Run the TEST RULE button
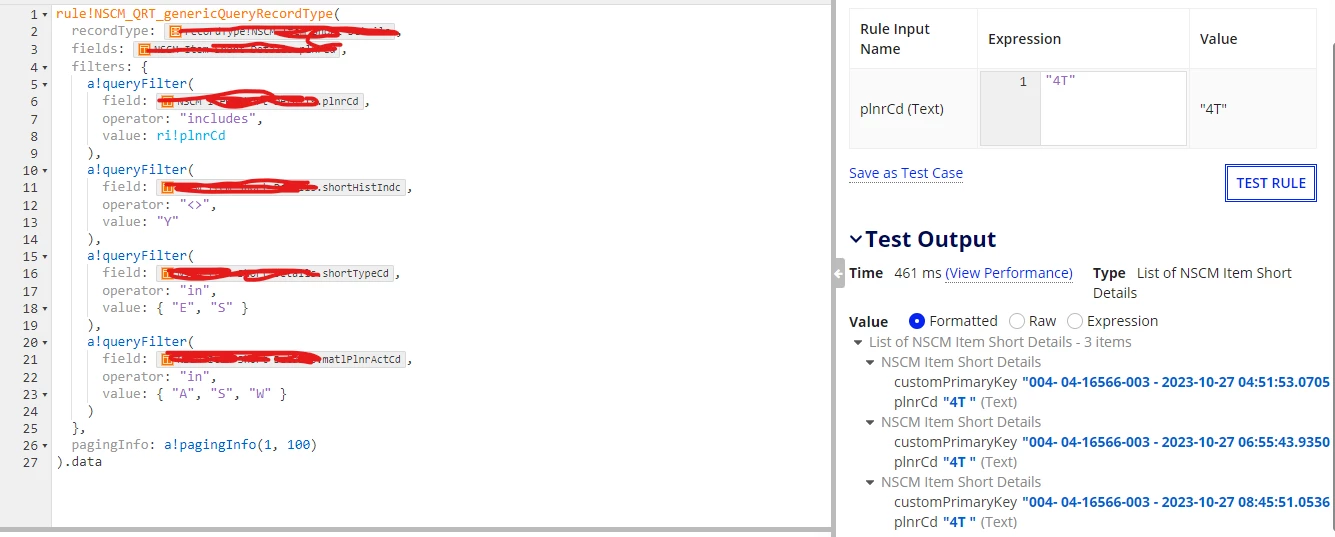Image resolution: width=1335 pixels, height=537 pixels. coord(1271,183)
